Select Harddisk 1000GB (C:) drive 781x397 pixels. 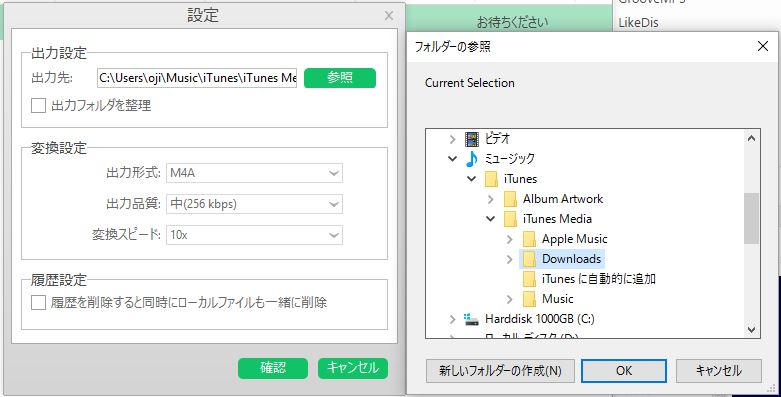[539, 319]
